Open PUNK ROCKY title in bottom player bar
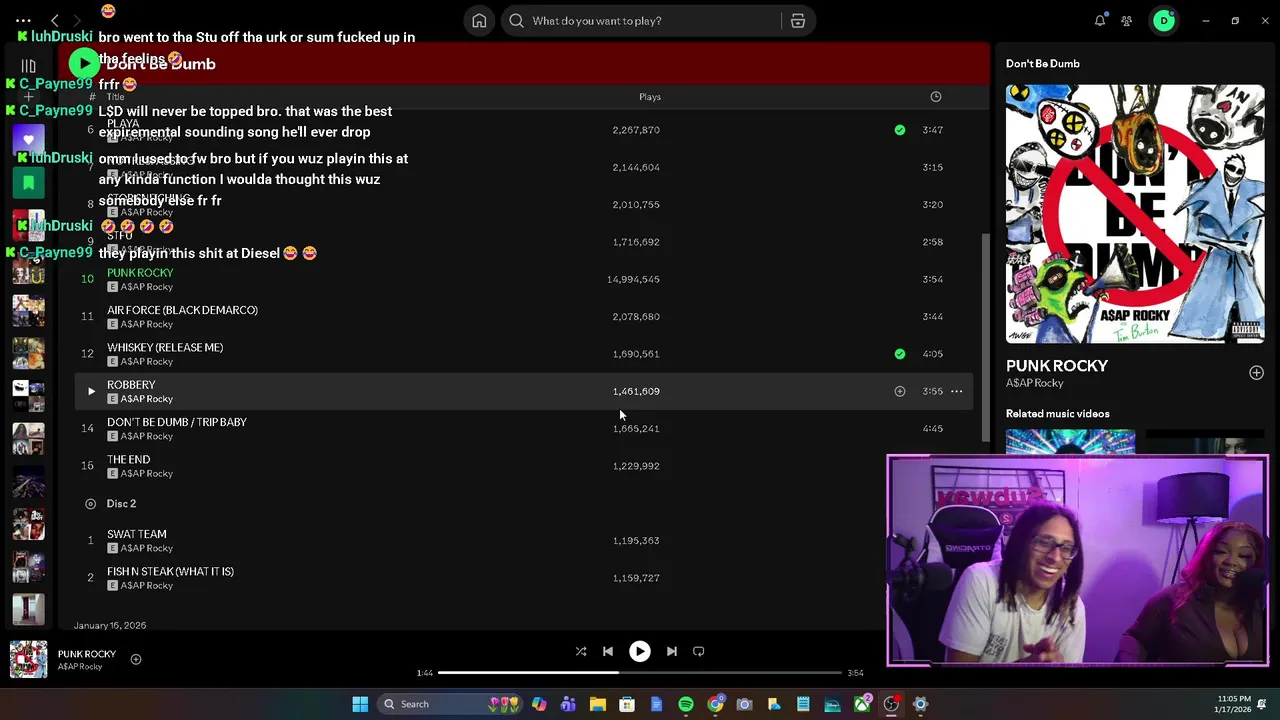Screen dimensions: 1280x720 pyautogui.click(x=87, y=654)
